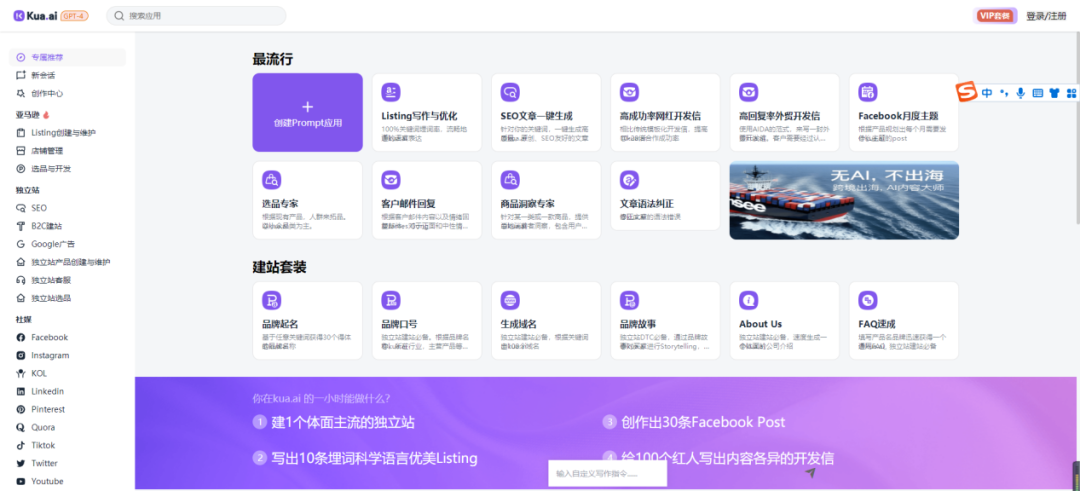Image resolution: width=1080 pixels, height=491 pixels.
Task: Click the Sogou microphone voice icon
Action: pos(1021,93)
